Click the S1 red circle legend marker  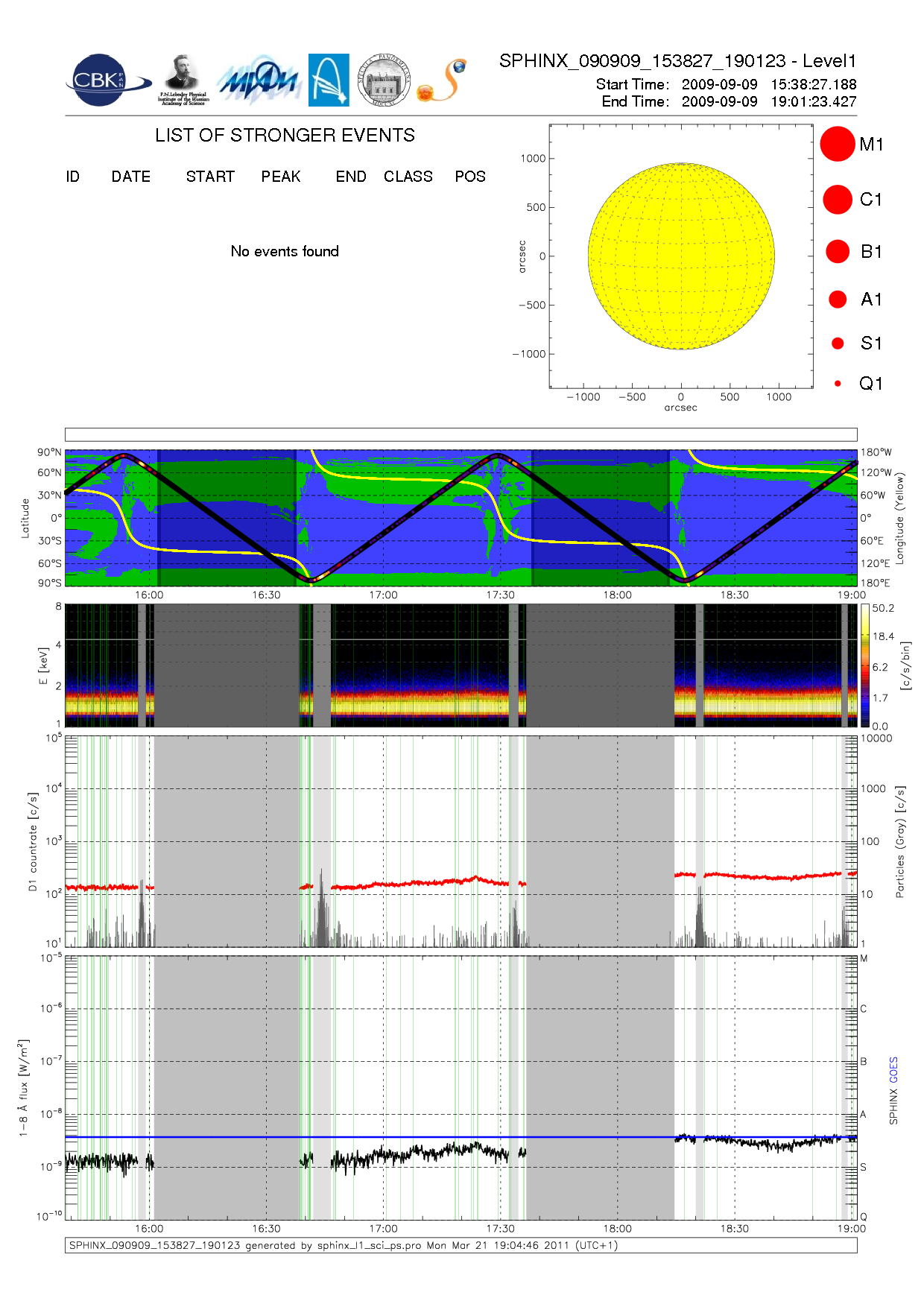tap(838, 344)
